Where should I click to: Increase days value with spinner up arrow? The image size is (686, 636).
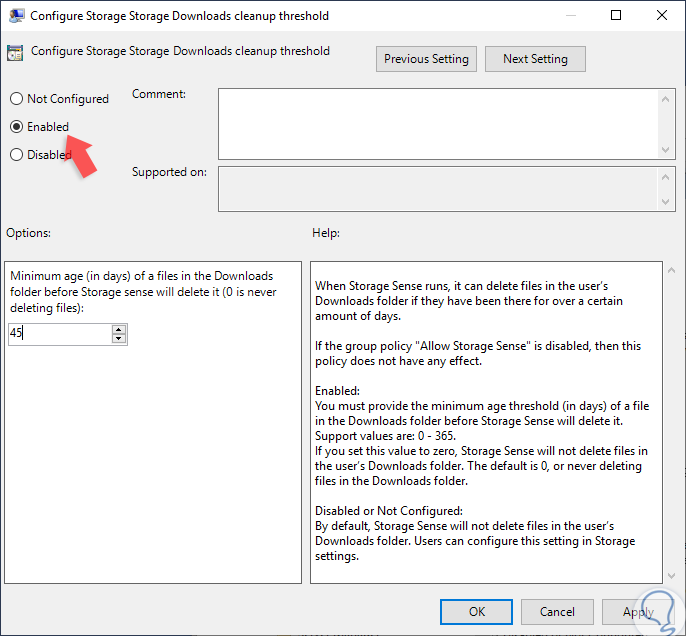[x=119, y=329]
